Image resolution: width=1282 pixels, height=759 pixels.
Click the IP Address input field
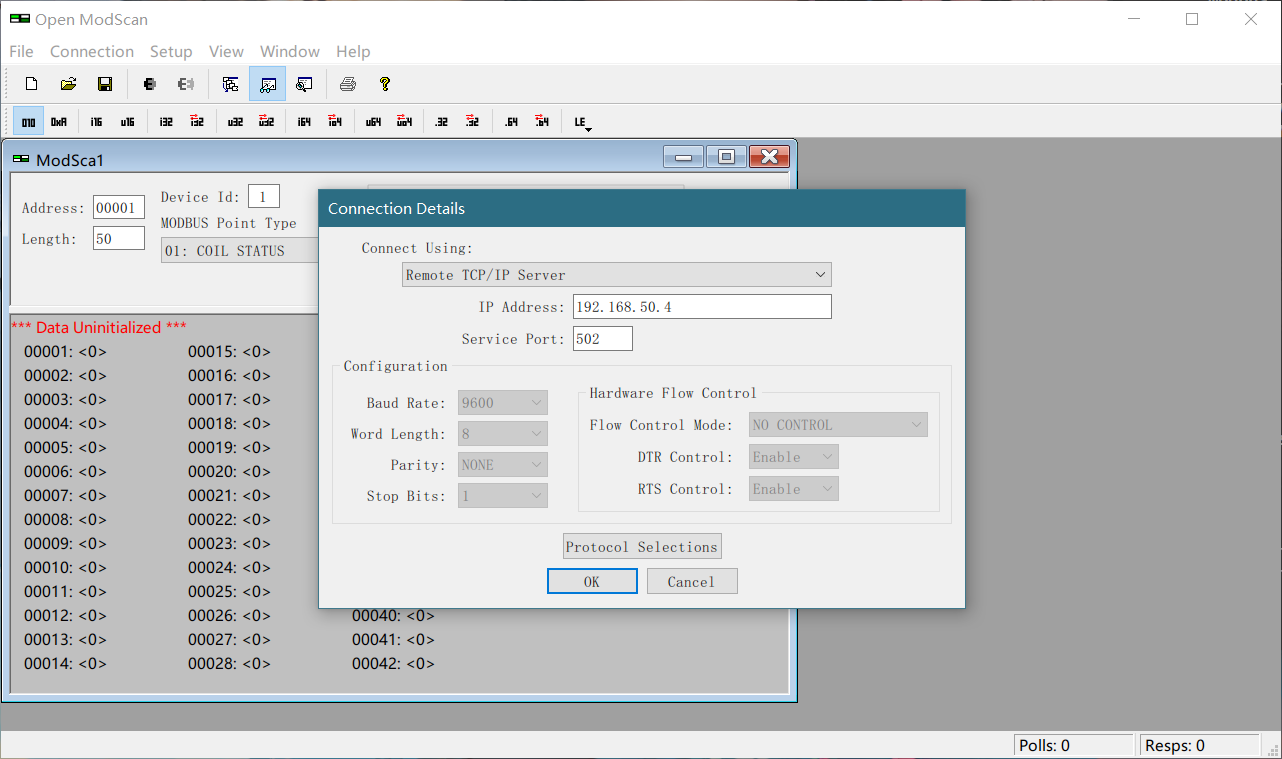pyautogui.click(x=702, y=307)
